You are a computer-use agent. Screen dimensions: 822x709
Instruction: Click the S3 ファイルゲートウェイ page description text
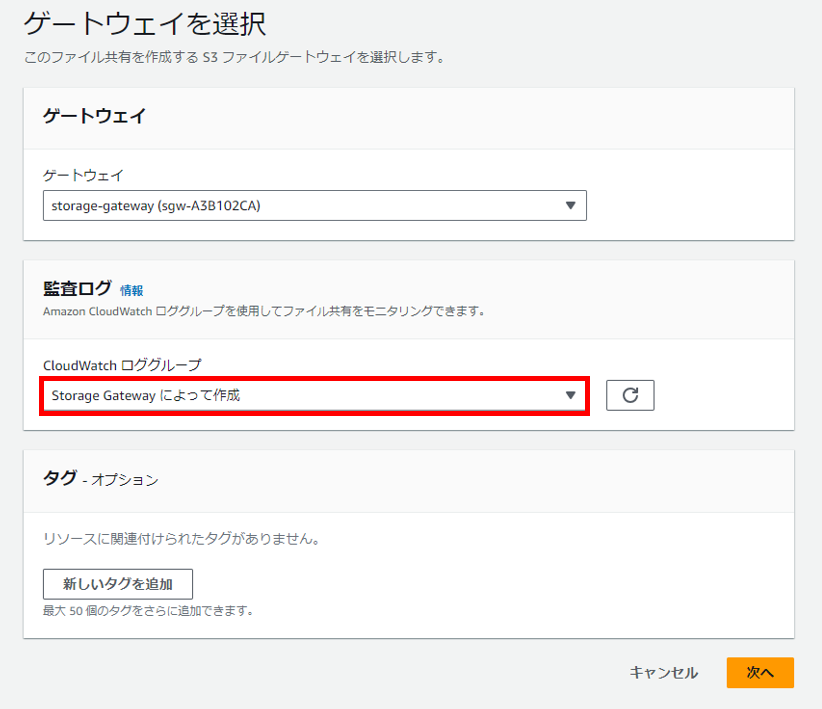coord(234,57)
